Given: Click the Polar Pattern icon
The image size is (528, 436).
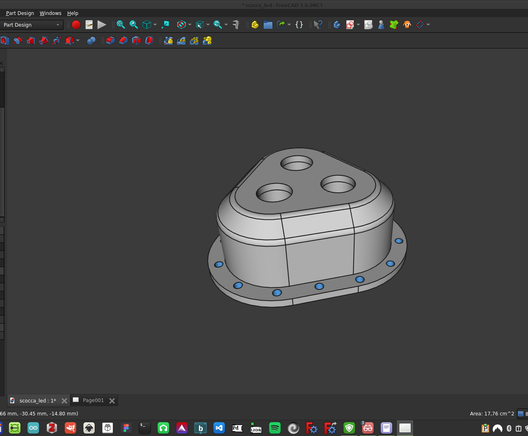Looking at the screenshot, I should [194, 41].
